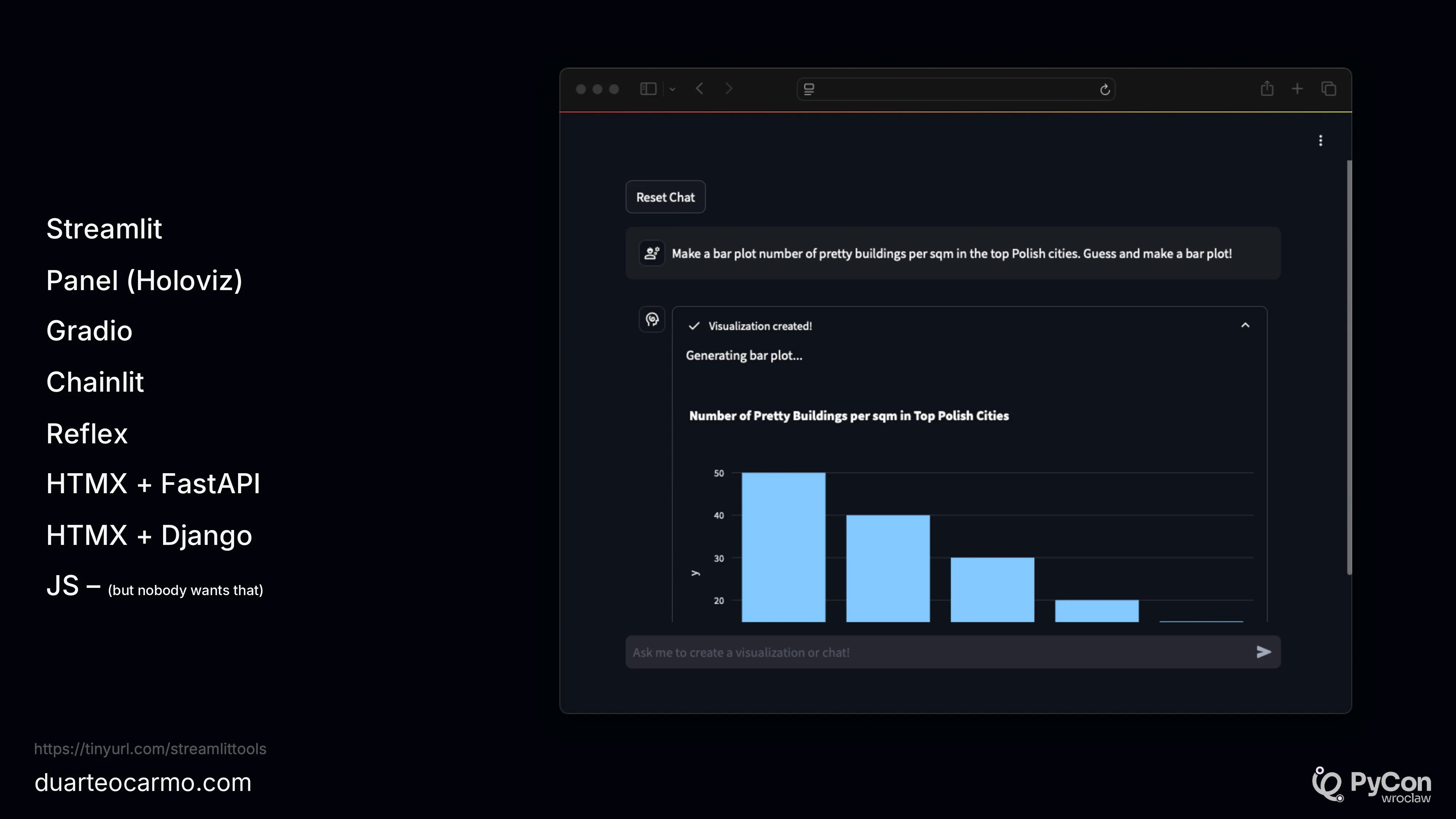Click the site settings icon in address bar
This screenshot has width=1456, height=819.
pos(809,89)
